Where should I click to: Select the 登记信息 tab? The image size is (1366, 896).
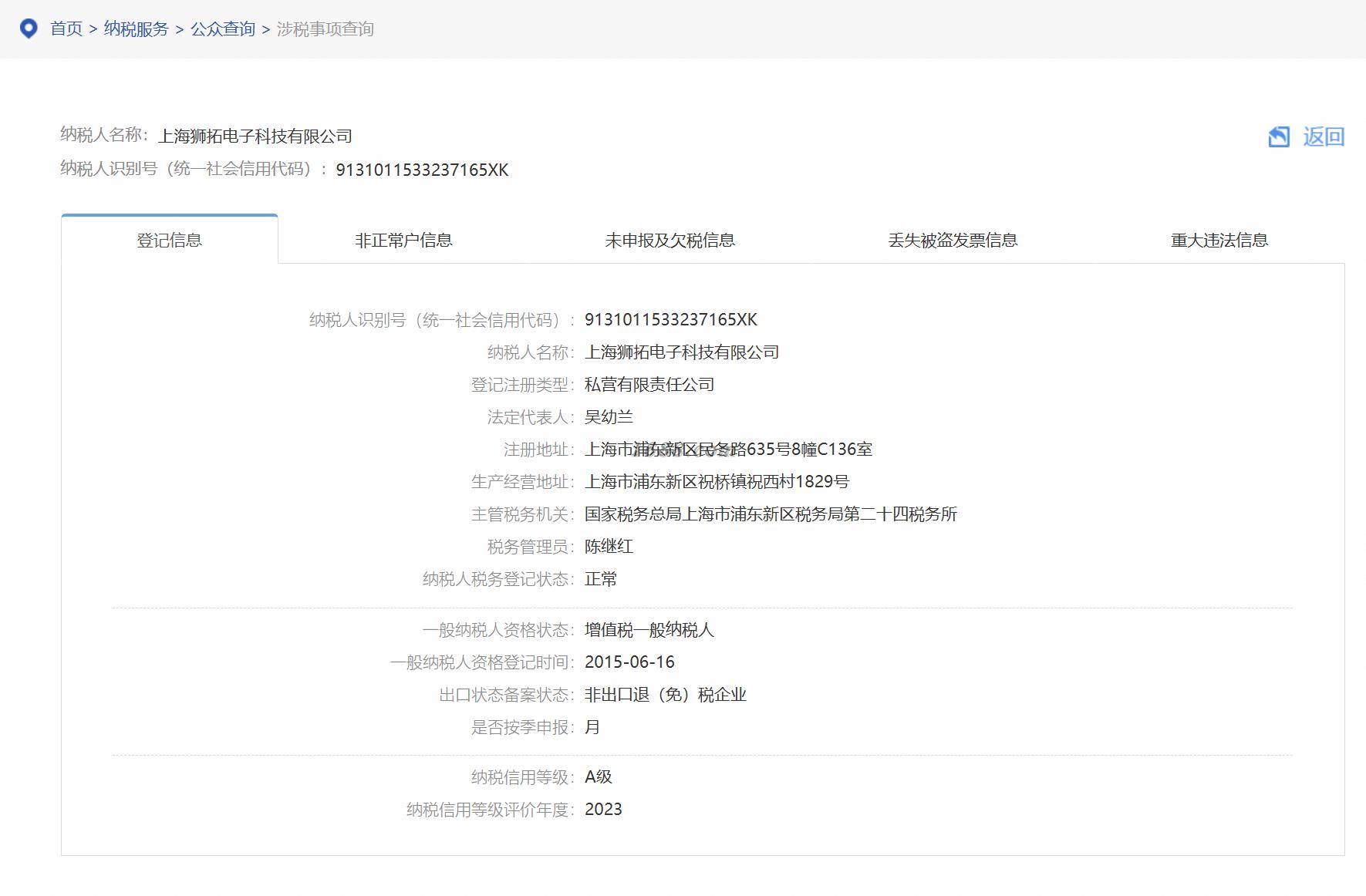[x=170, y=240]
